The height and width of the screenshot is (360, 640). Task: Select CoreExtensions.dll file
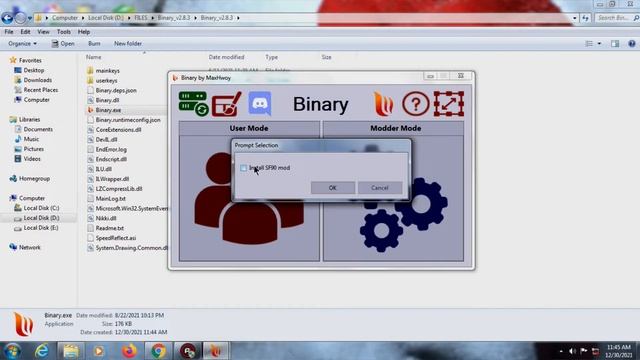pyautogui.click(x=118, y=130)
